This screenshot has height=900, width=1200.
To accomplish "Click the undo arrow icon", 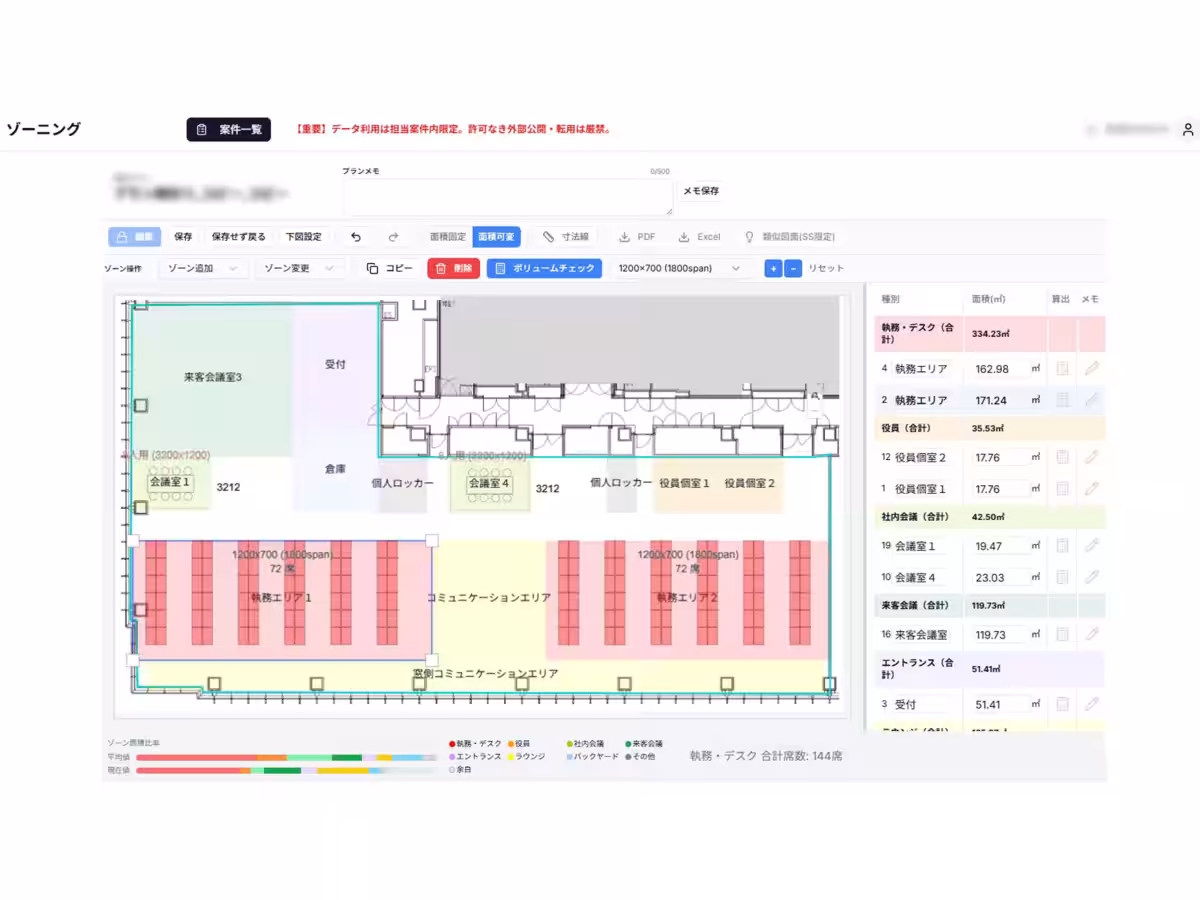I will [356, 237].
